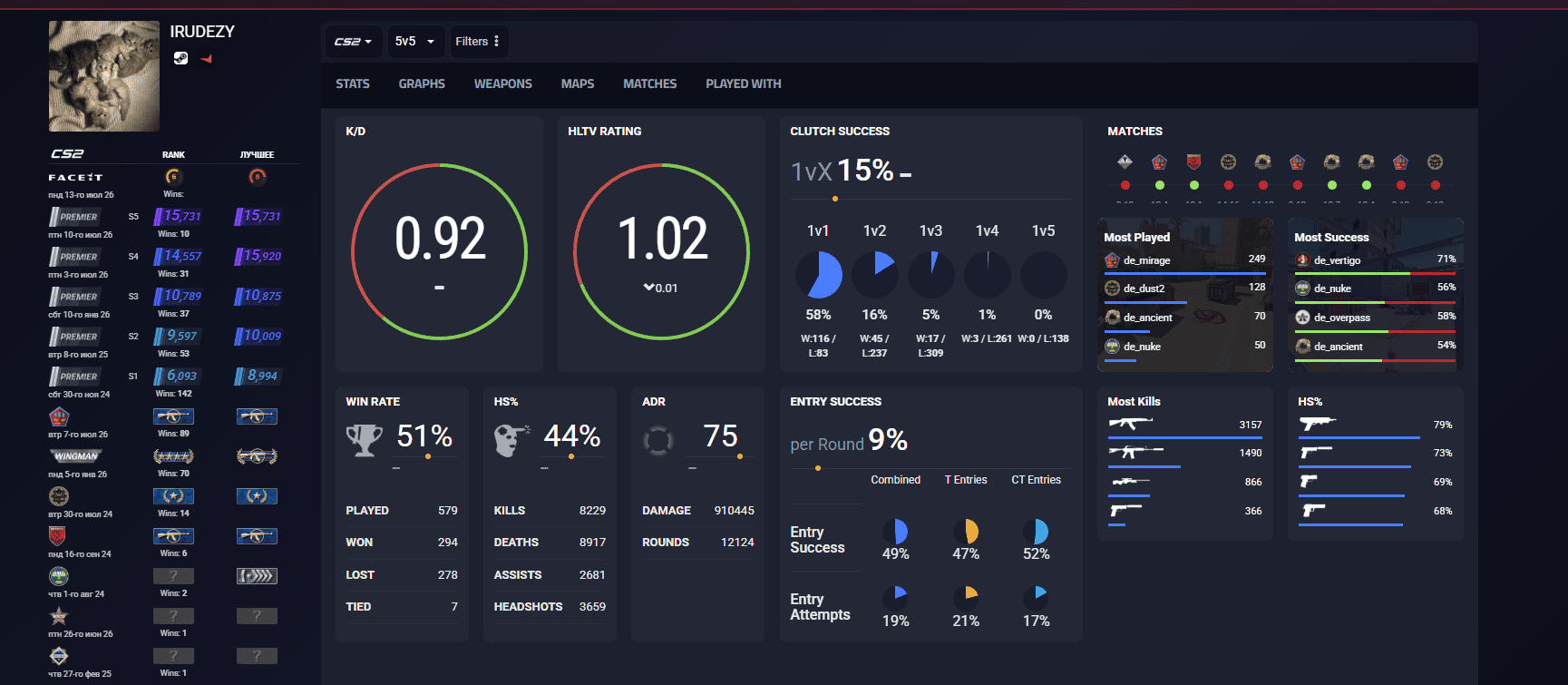Click the first red match result dot
The height and width of the screenshot is (685, 1568).
(1125, 185)
